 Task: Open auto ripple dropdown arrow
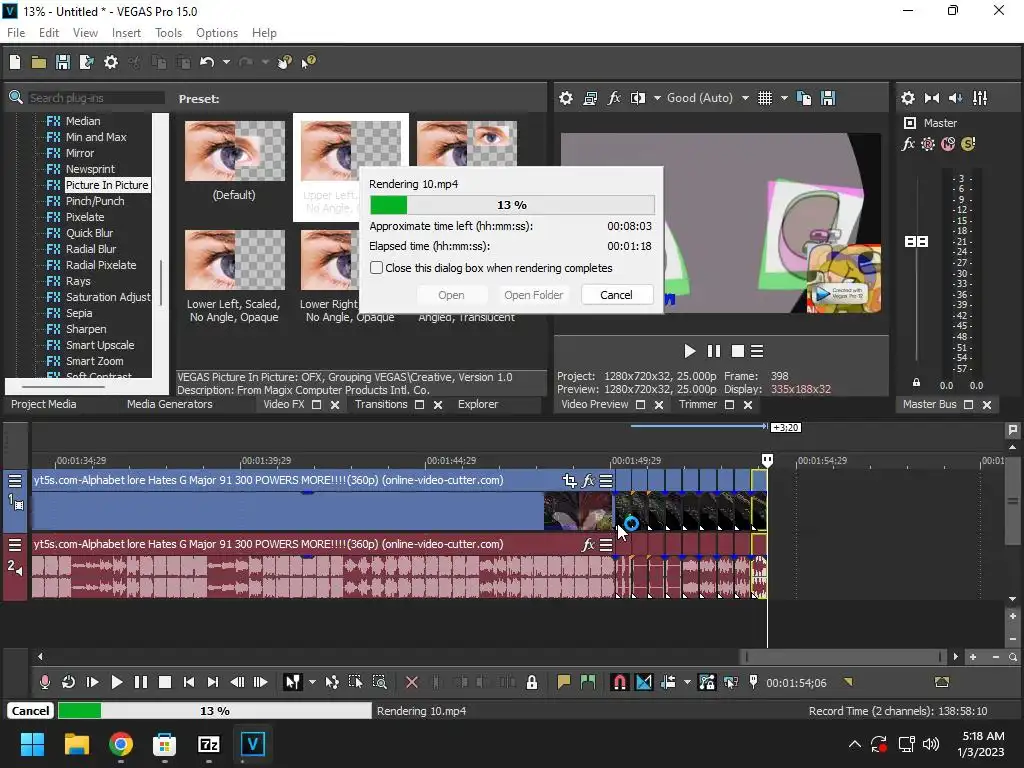(687, 682)
